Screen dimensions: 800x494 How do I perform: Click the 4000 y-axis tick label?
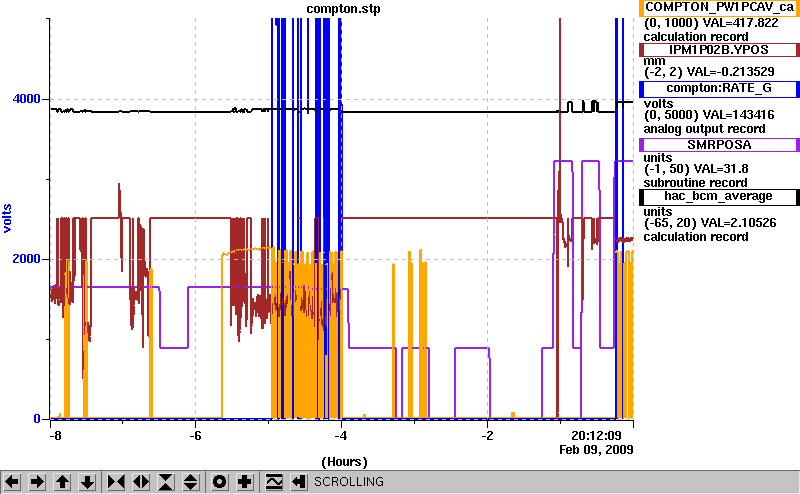pyautogui.click(x=27, y=98)
